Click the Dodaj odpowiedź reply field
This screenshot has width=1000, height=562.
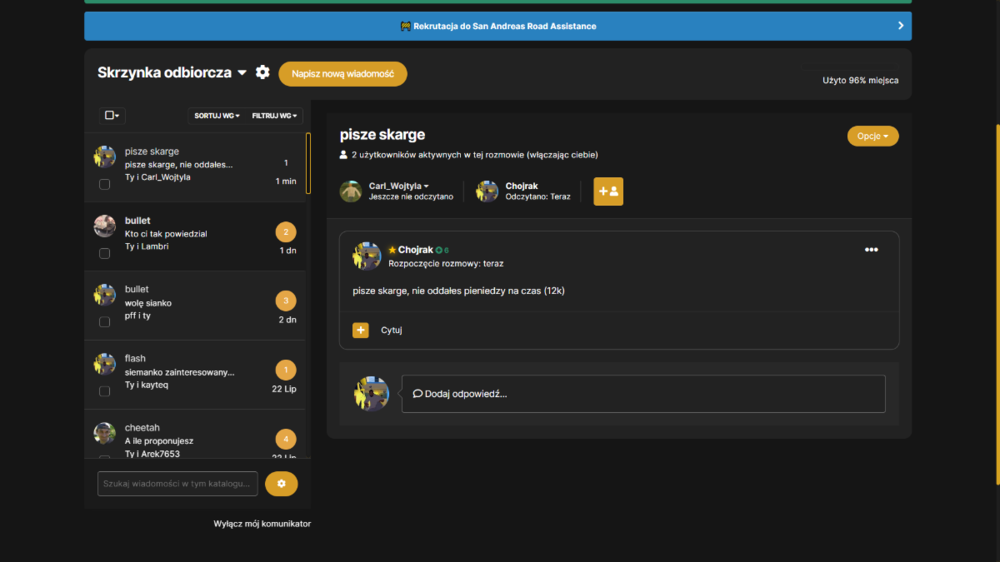tap(643, 394)
